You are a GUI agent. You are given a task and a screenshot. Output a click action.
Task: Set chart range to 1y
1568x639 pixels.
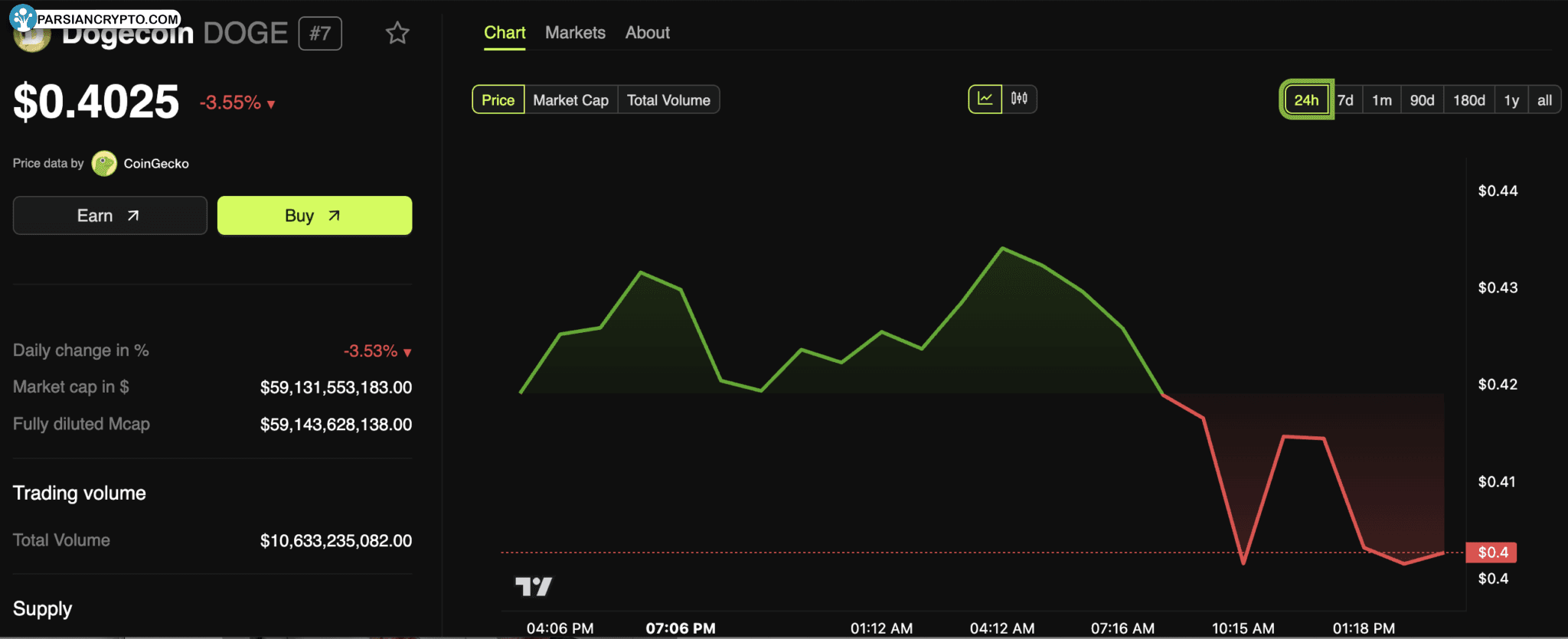1511,100
